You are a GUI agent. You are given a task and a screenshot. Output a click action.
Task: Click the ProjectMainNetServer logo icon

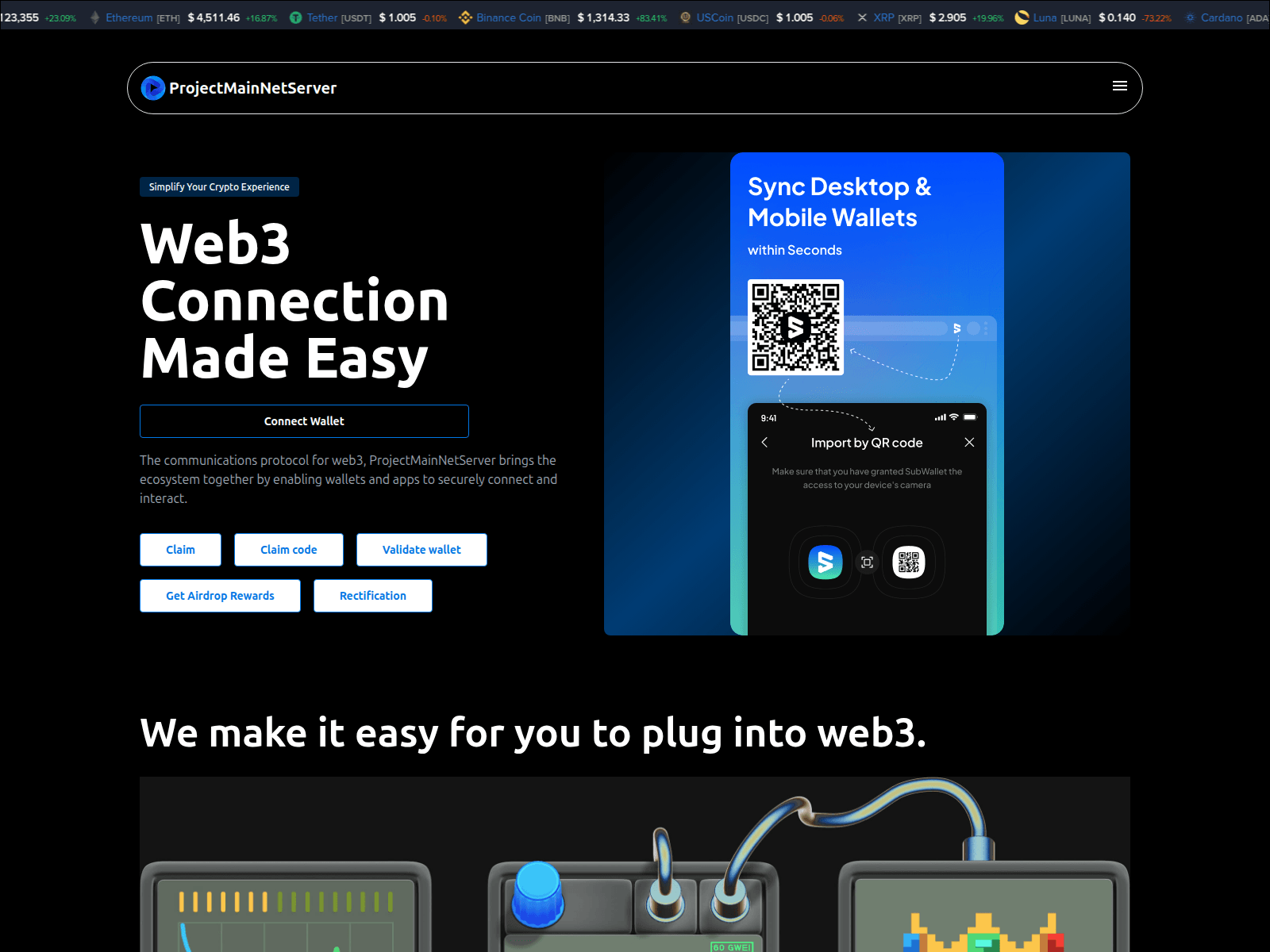[153, 88]
